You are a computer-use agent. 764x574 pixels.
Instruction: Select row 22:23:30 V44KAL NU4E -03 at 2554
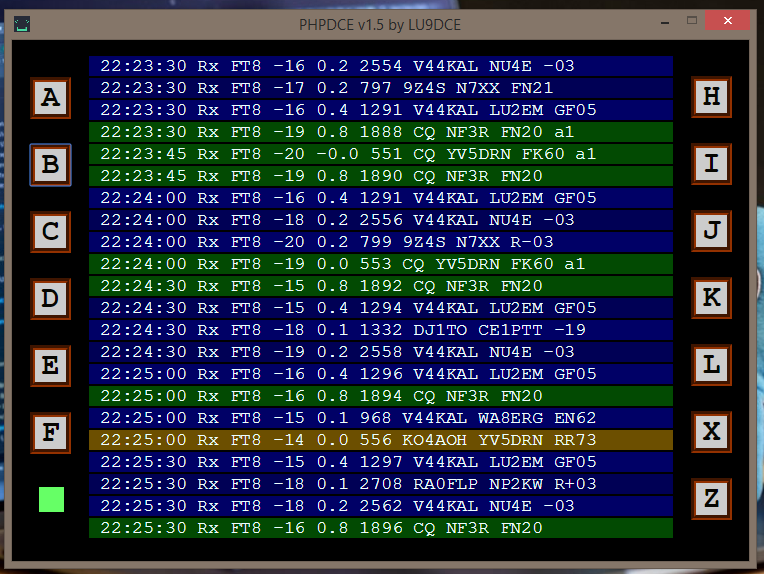(381, 66)
